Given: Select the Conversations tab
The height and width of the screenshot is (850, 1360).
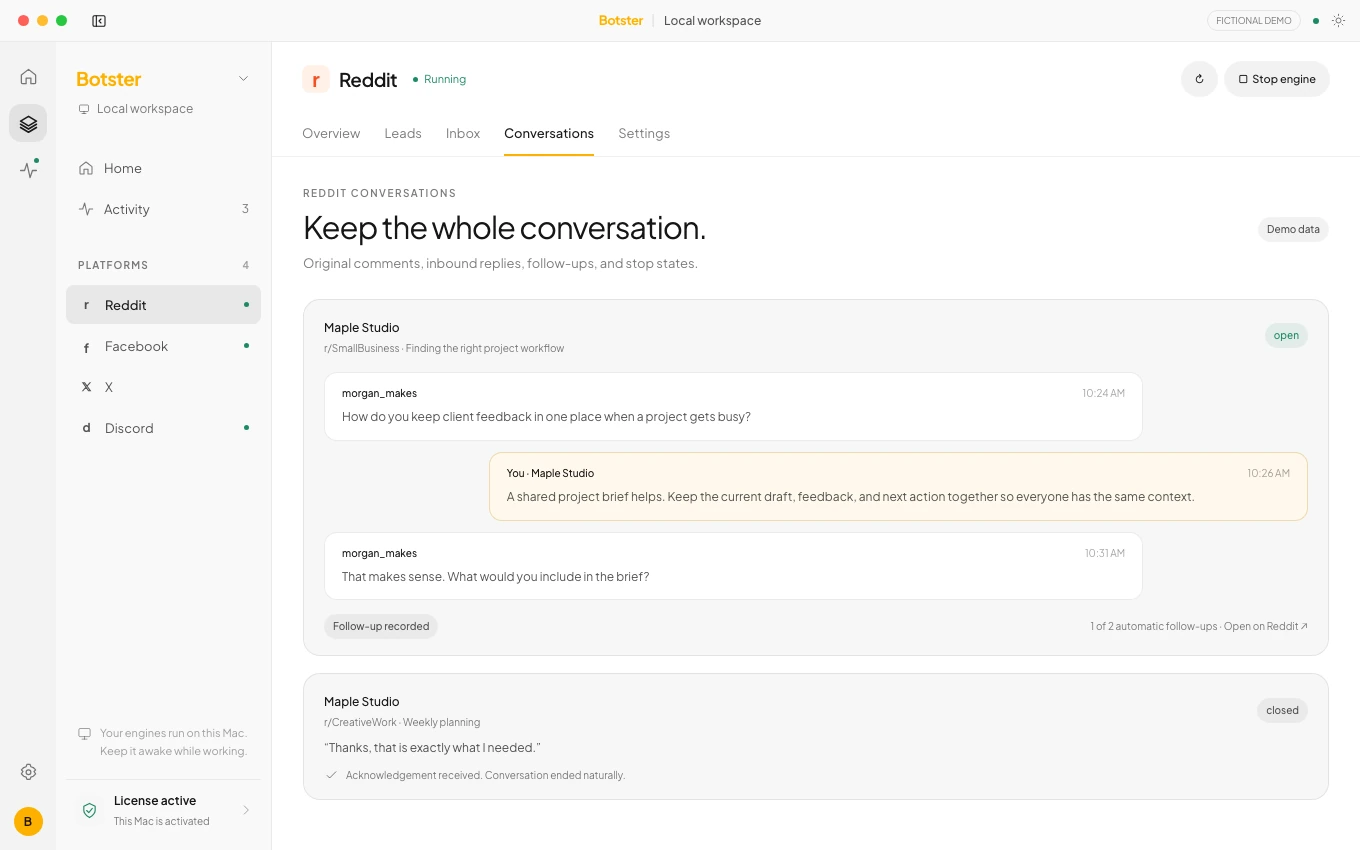Looking at the screenshot, I should point(549,133).
